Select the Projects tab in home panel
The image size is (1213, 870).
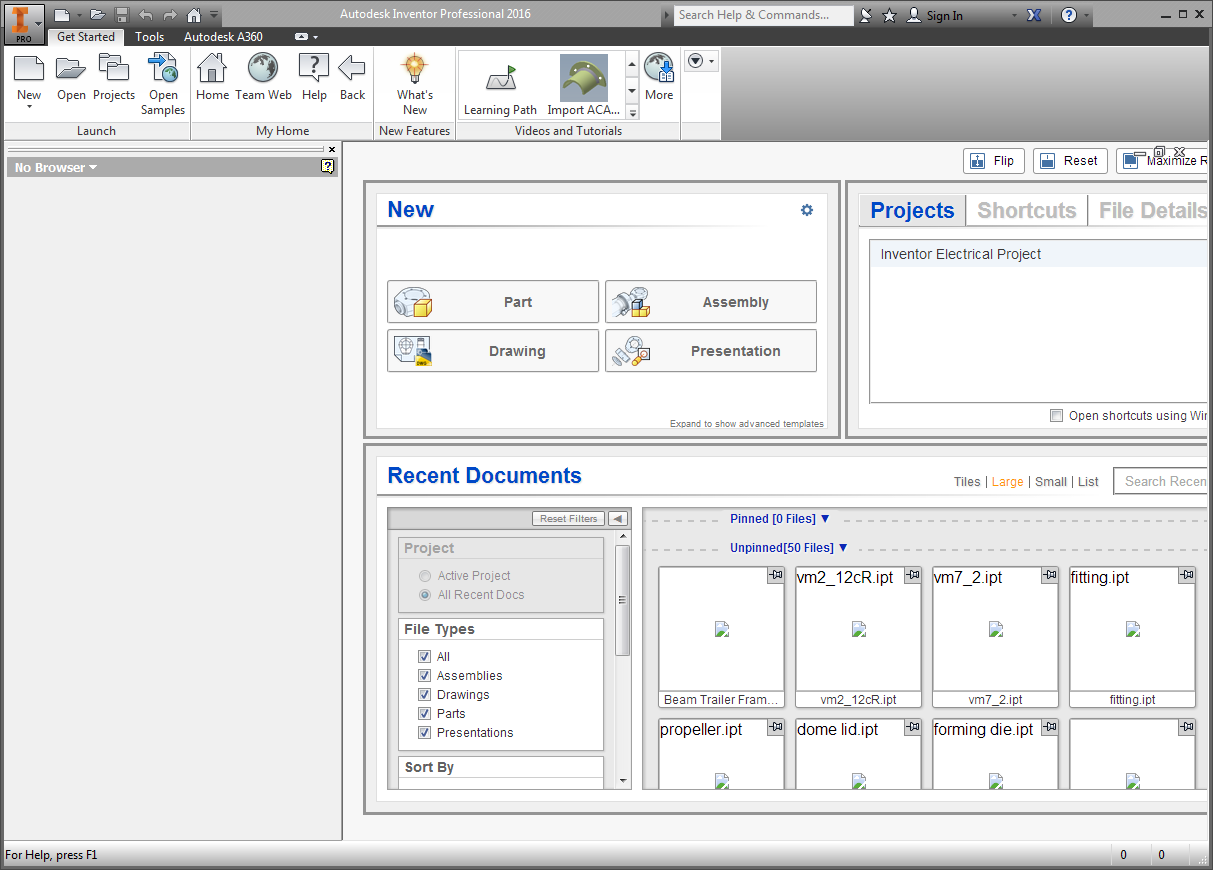[x=912, y=210]
